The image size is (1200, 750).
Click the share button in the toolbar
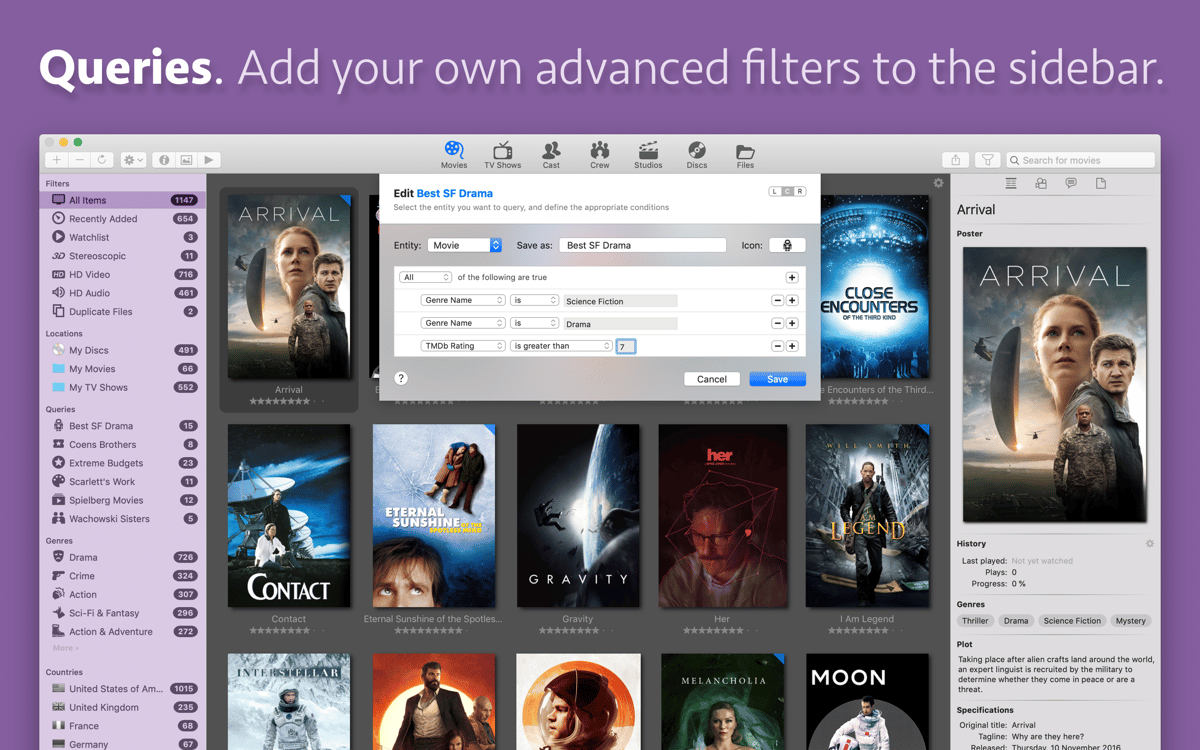click(955, 160)
